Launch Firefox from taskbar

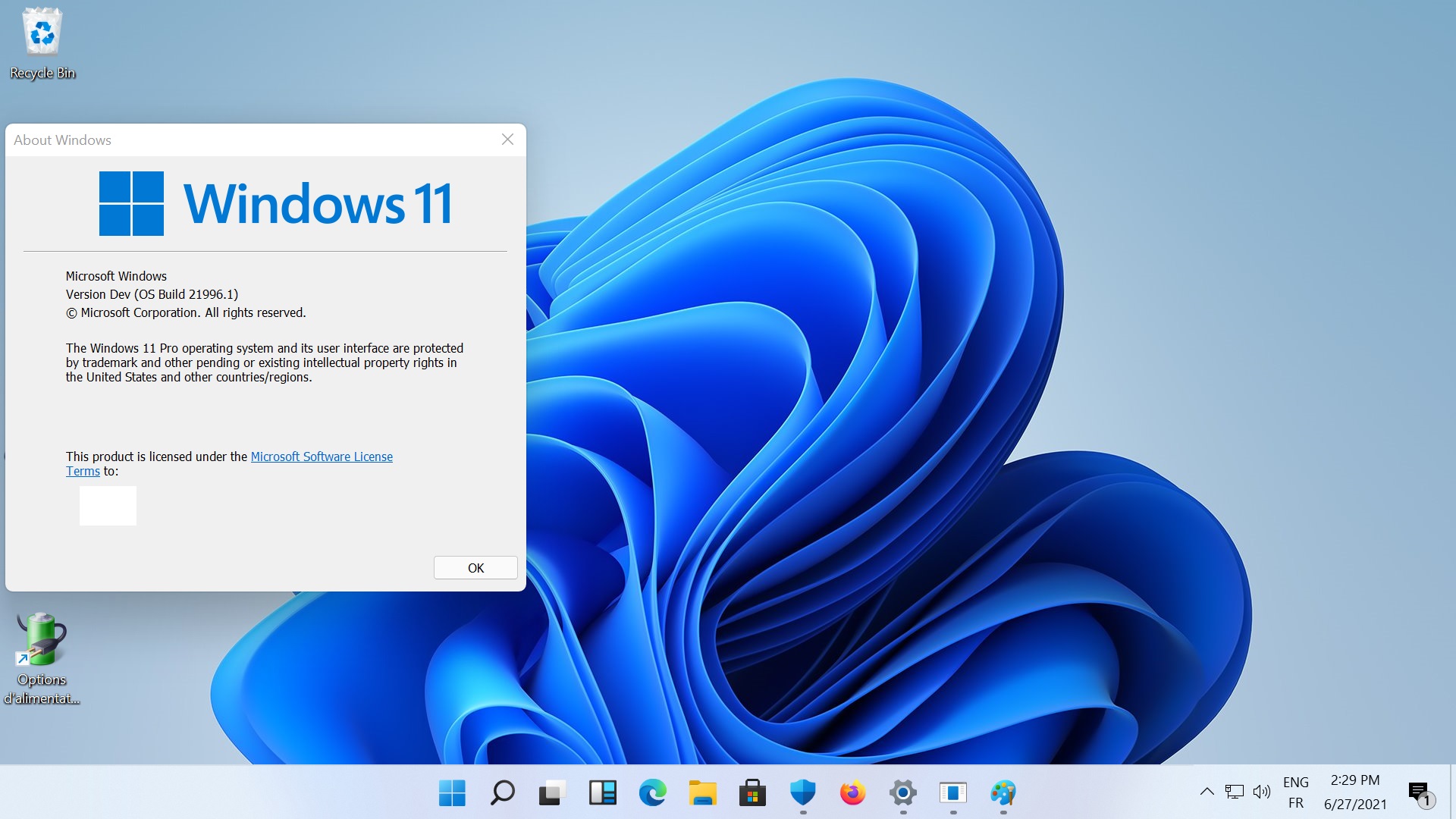(x=852, y=793)
